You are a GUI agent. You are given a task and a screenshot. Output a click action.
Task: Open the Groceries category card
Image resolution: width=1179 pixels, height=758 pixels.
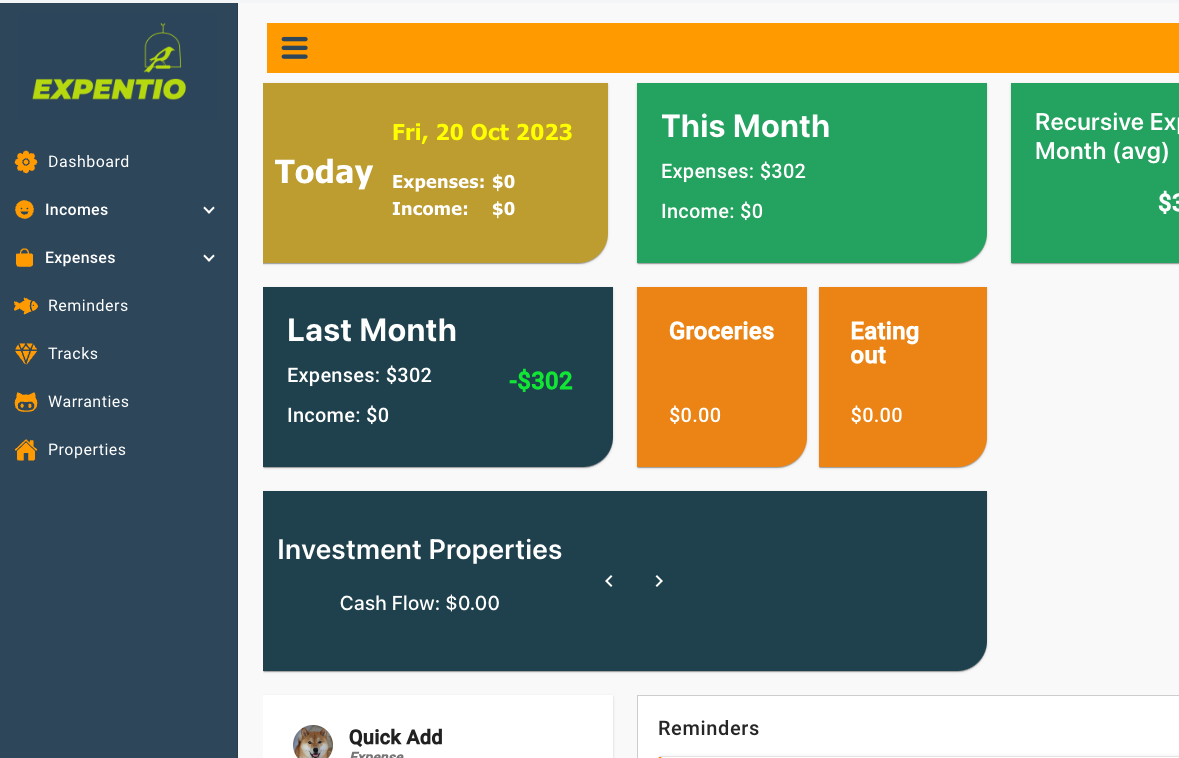pos(722,377)
